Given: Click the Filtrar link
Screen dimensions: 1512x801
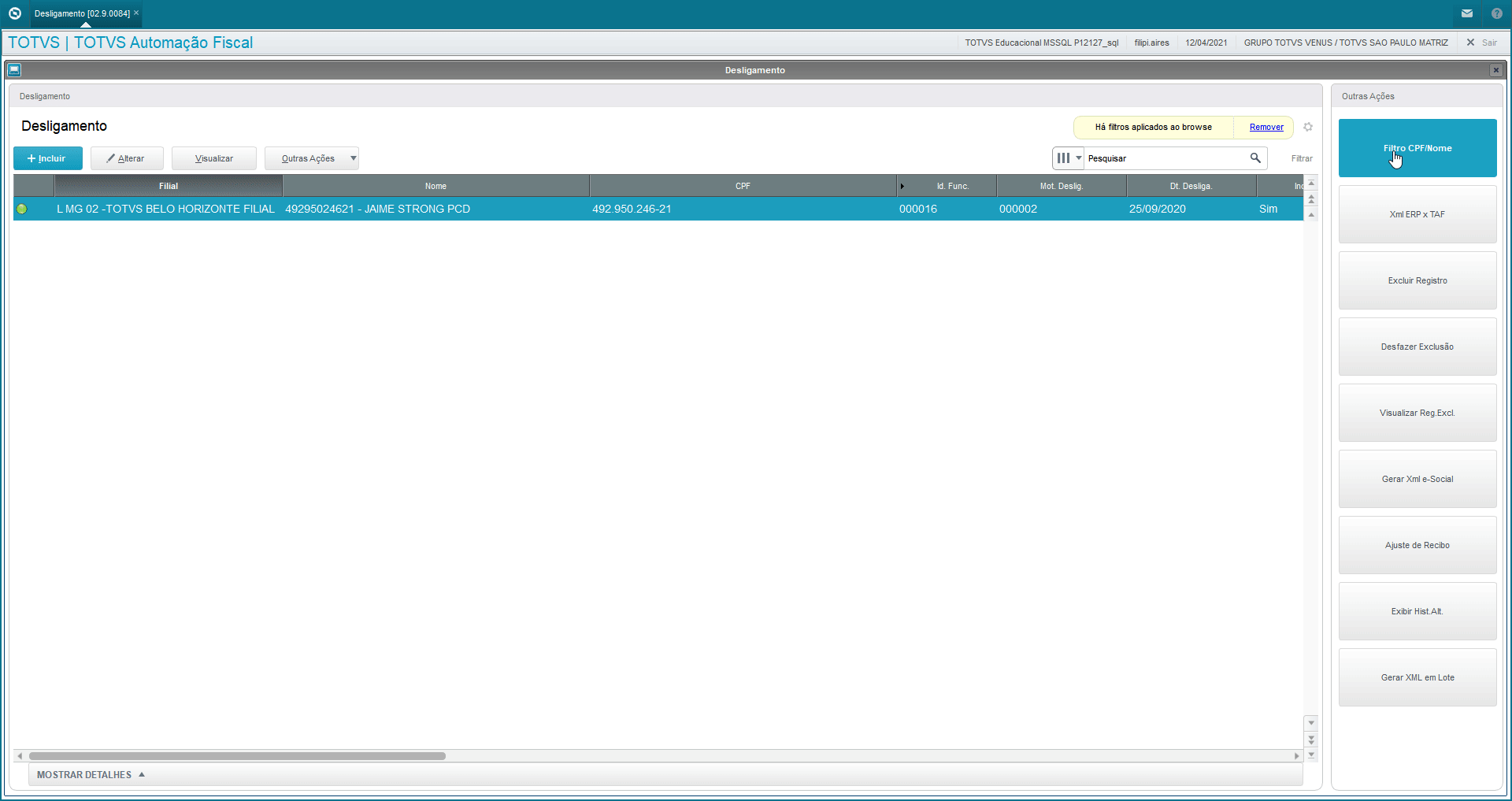Looking at the screenshot, I should (x=1302, y=158).
